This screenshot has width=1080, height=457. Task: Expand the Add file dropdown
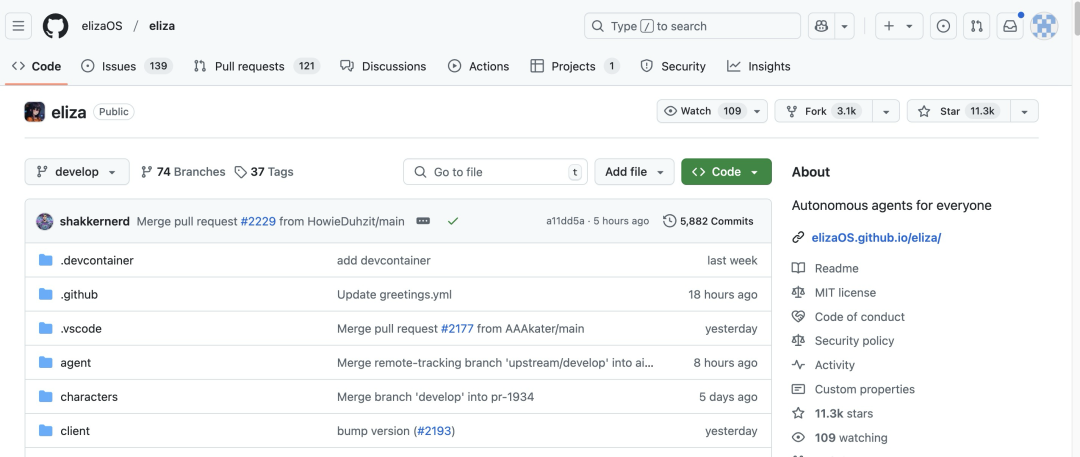pos(634,172)
